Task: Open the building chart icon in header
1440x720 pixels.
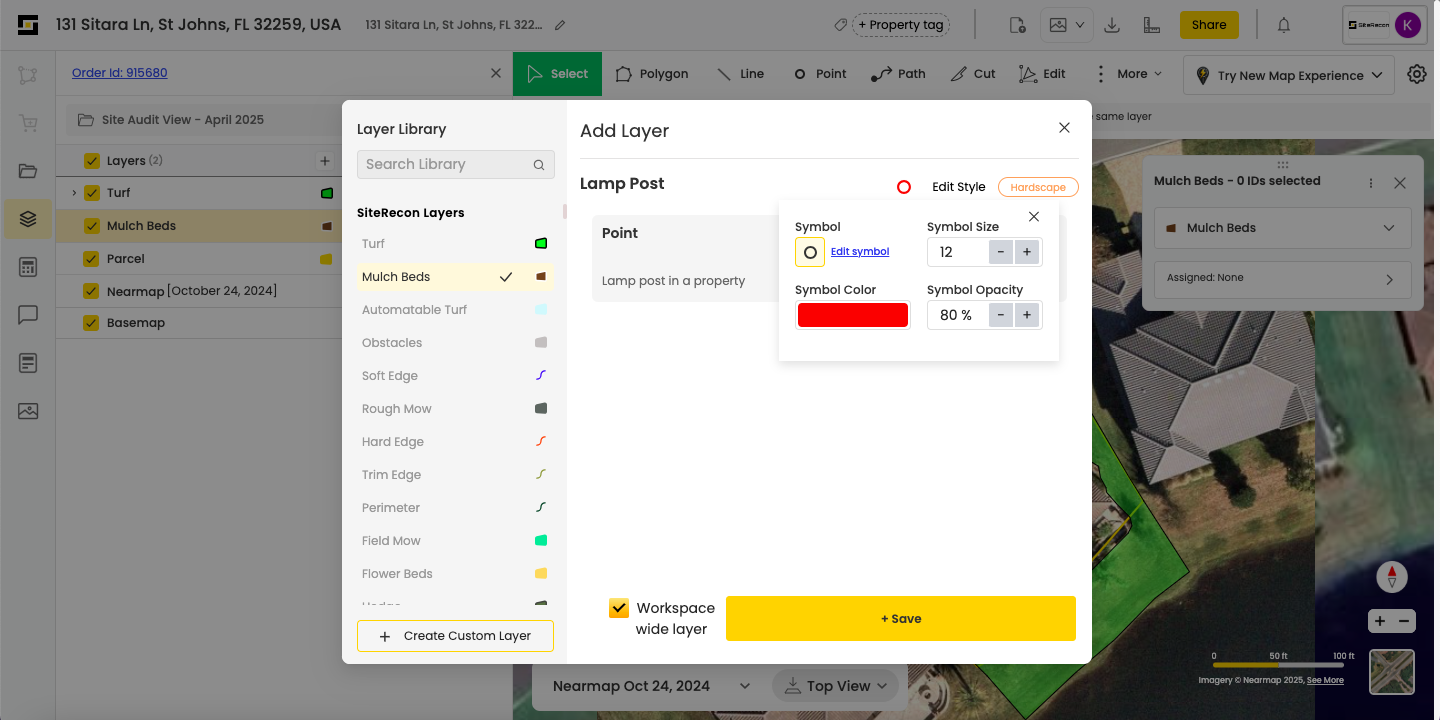Action: 1151,25
